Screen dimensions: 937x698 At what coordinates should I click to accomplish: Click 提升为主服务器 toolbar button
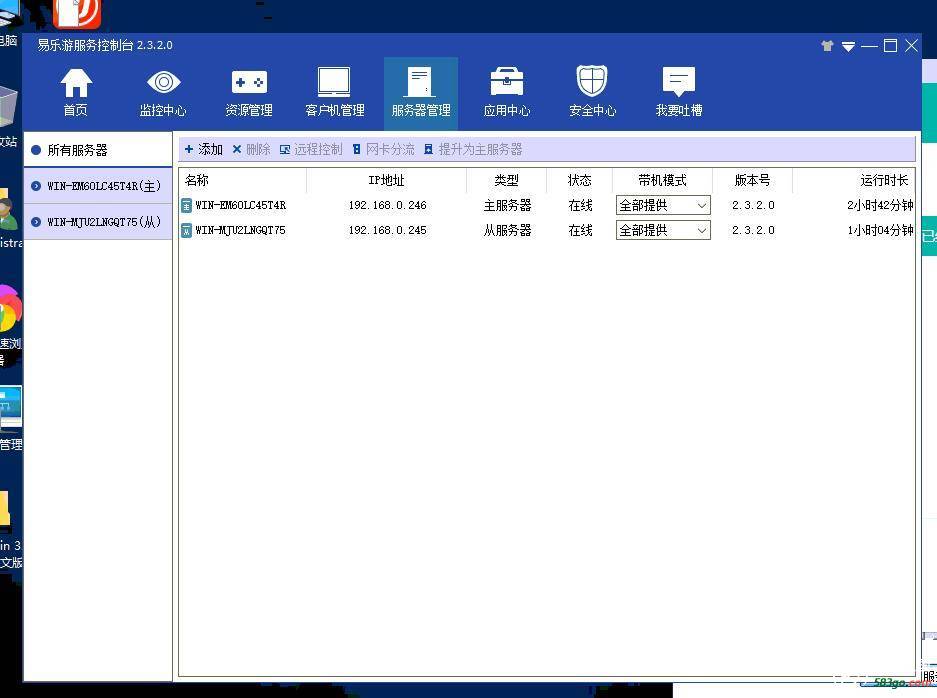[473, 149]
